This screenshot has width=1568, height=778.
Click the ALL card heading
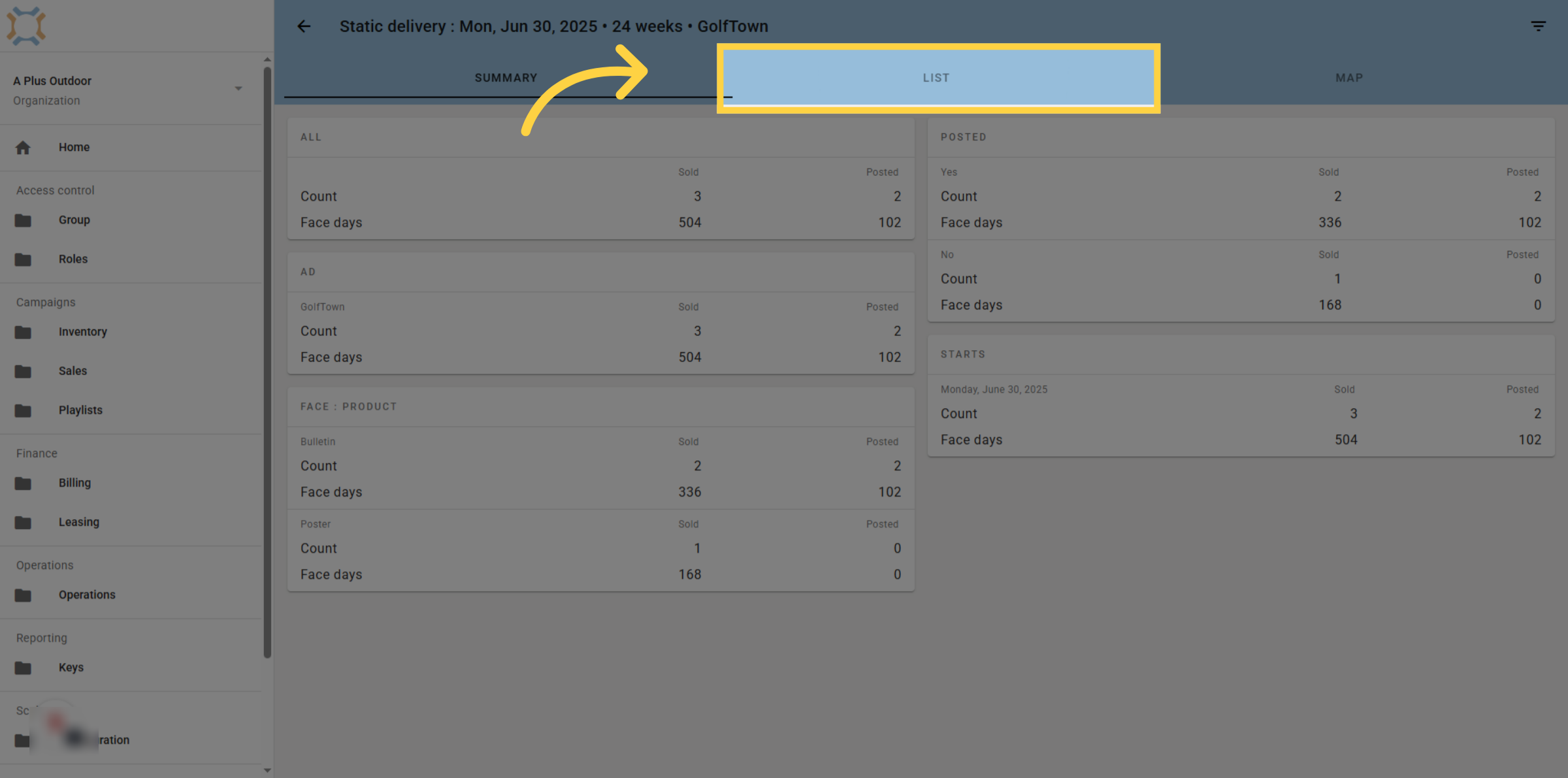point(311,137)
